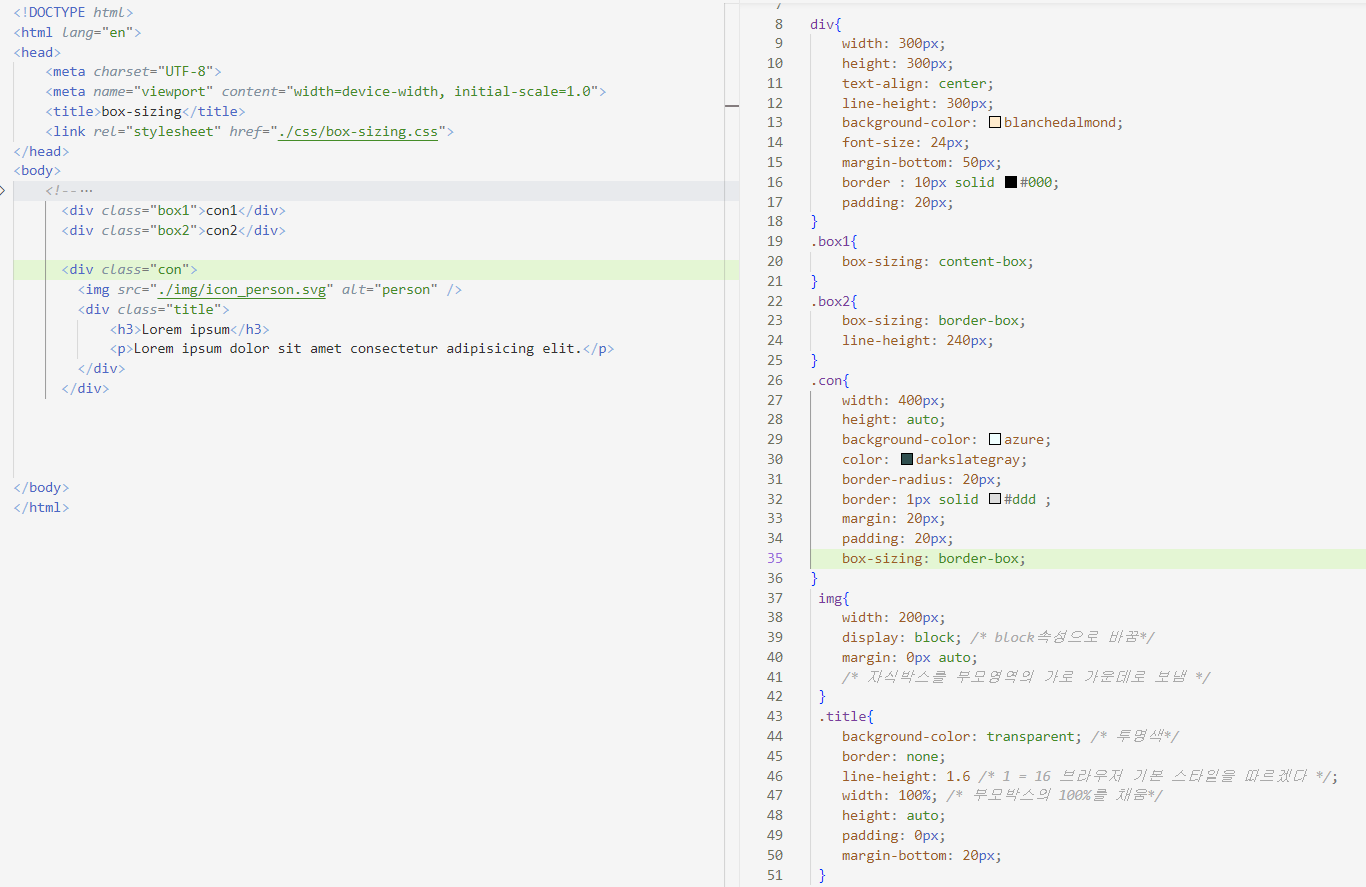Click the width 100% value
The image size is (1366, 887).
click(x=914, y=796)
